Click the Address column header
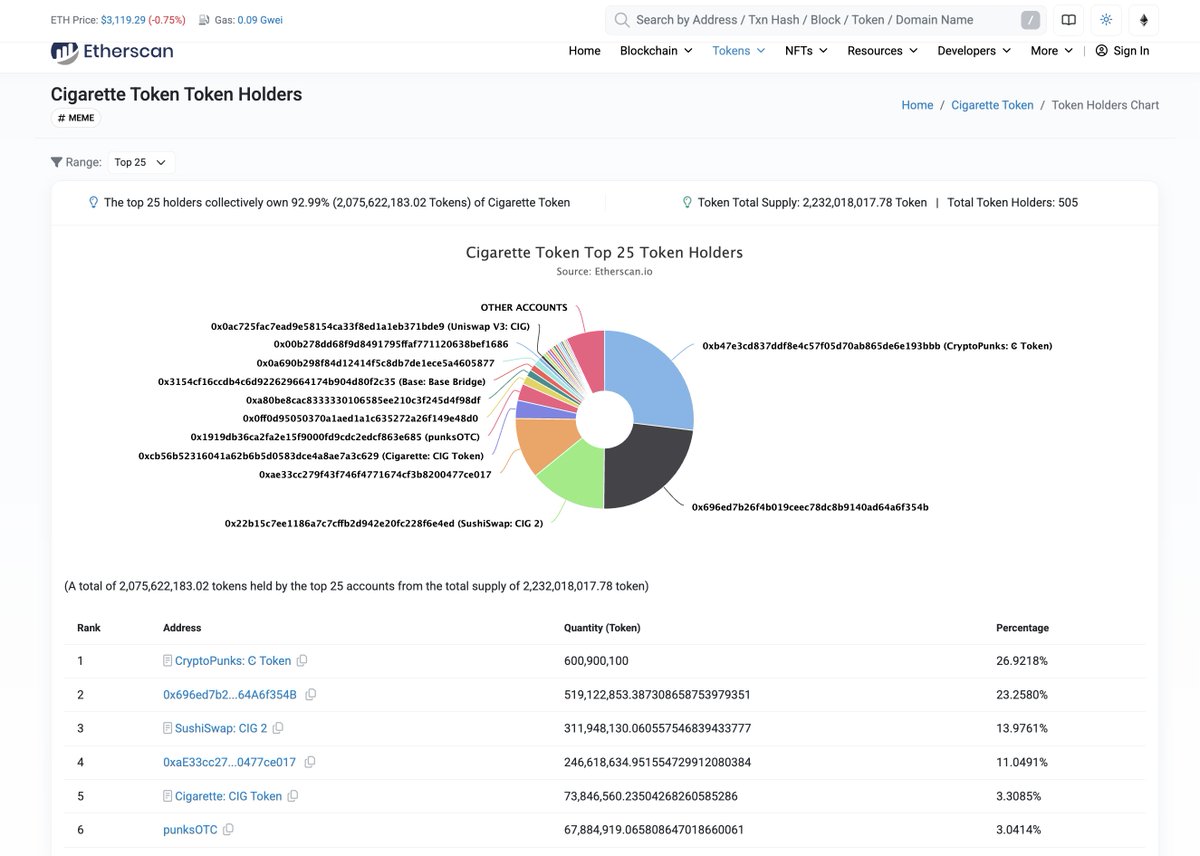 [182, 628]
